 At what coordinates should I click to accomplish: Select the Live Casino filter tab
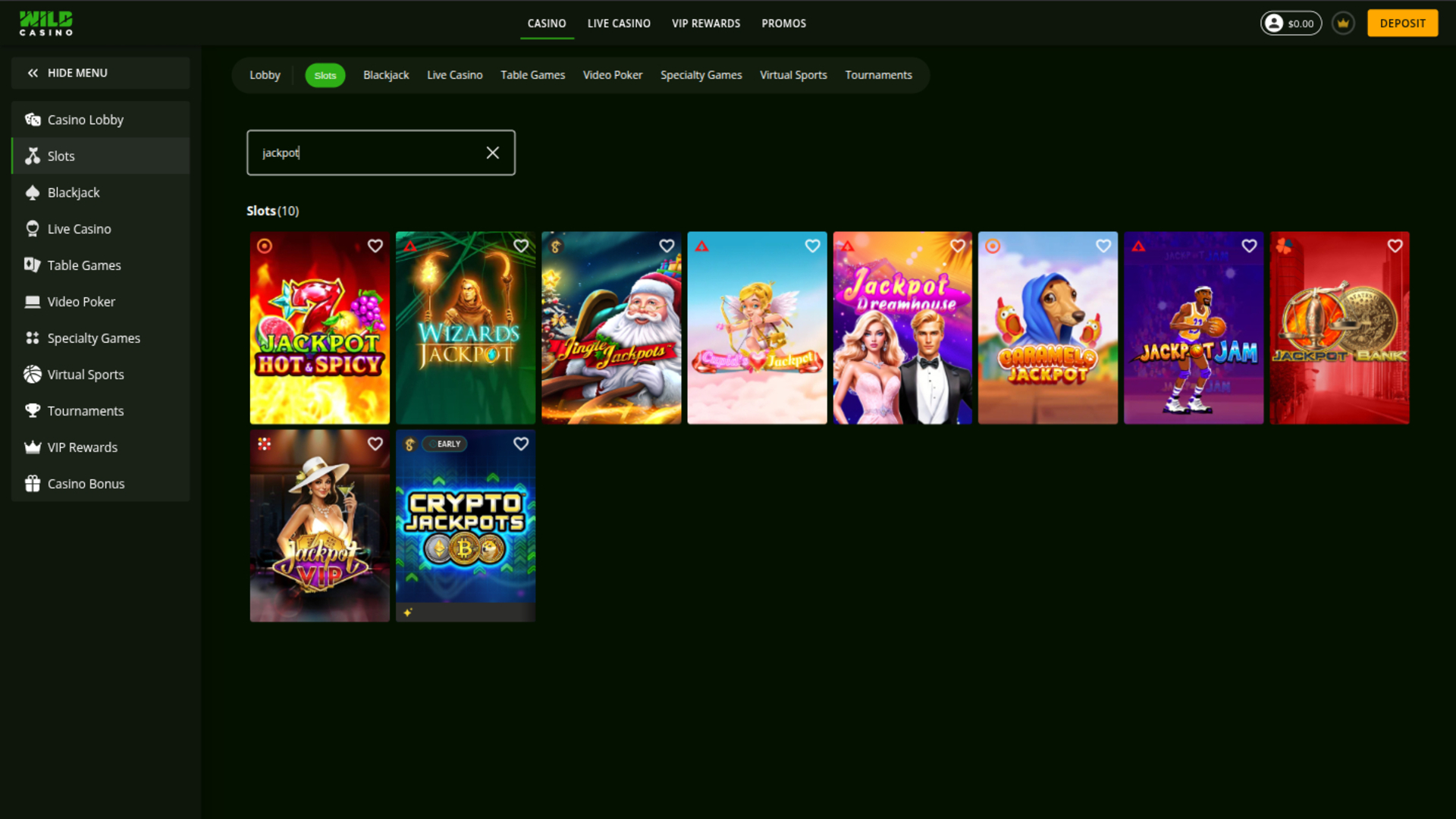tap(454, 74)
